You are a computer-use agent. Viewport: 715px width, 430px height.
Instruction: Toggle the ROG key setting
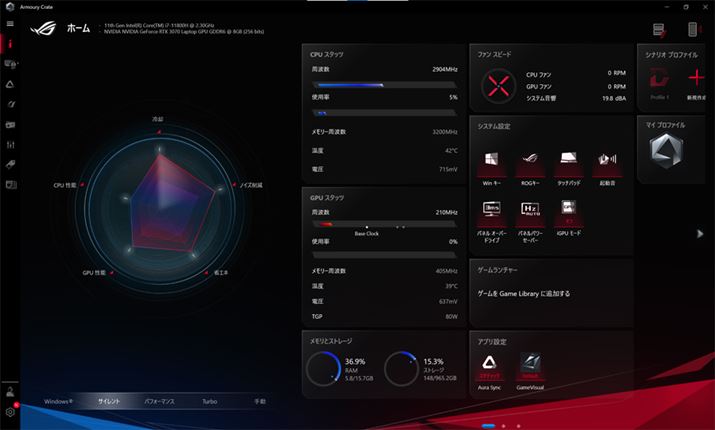[529, 164]
